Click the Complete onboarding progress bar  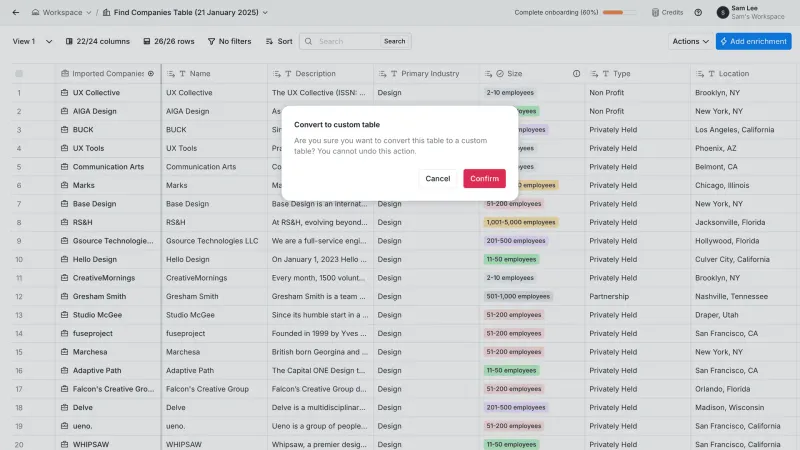619,12
